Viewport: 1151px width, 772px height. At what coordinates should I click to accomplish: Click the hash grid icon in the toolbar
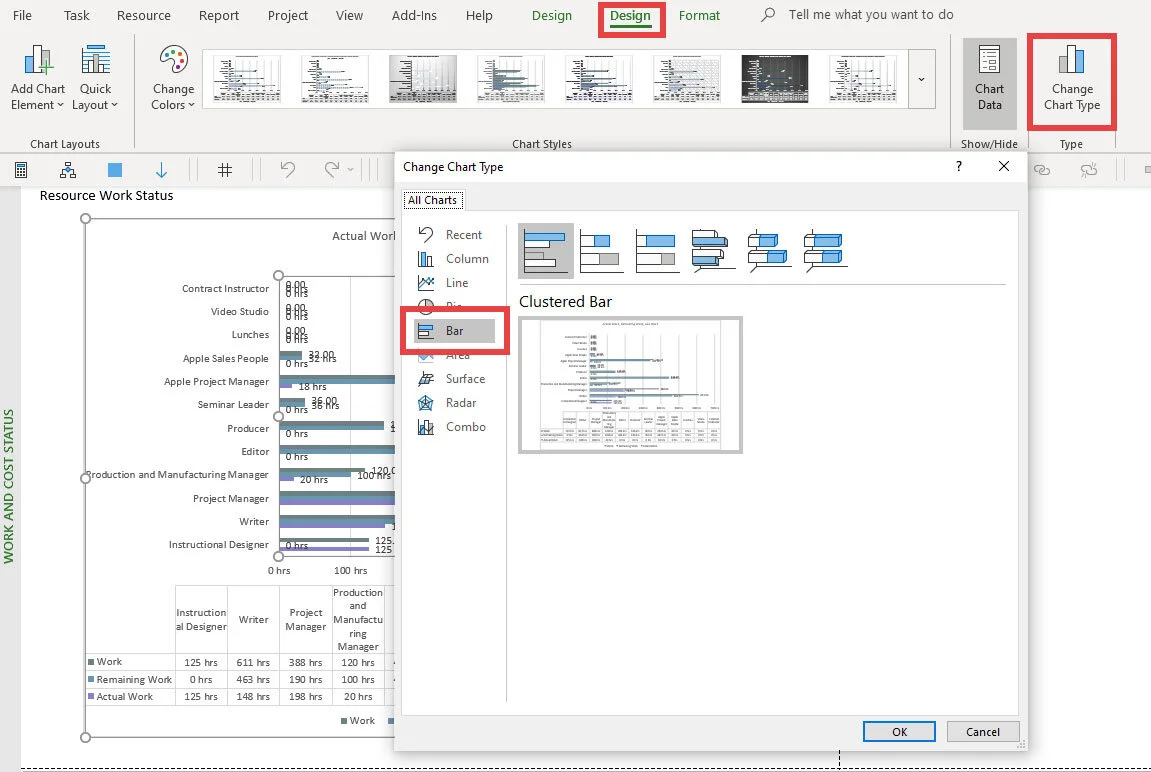[225, 170]
